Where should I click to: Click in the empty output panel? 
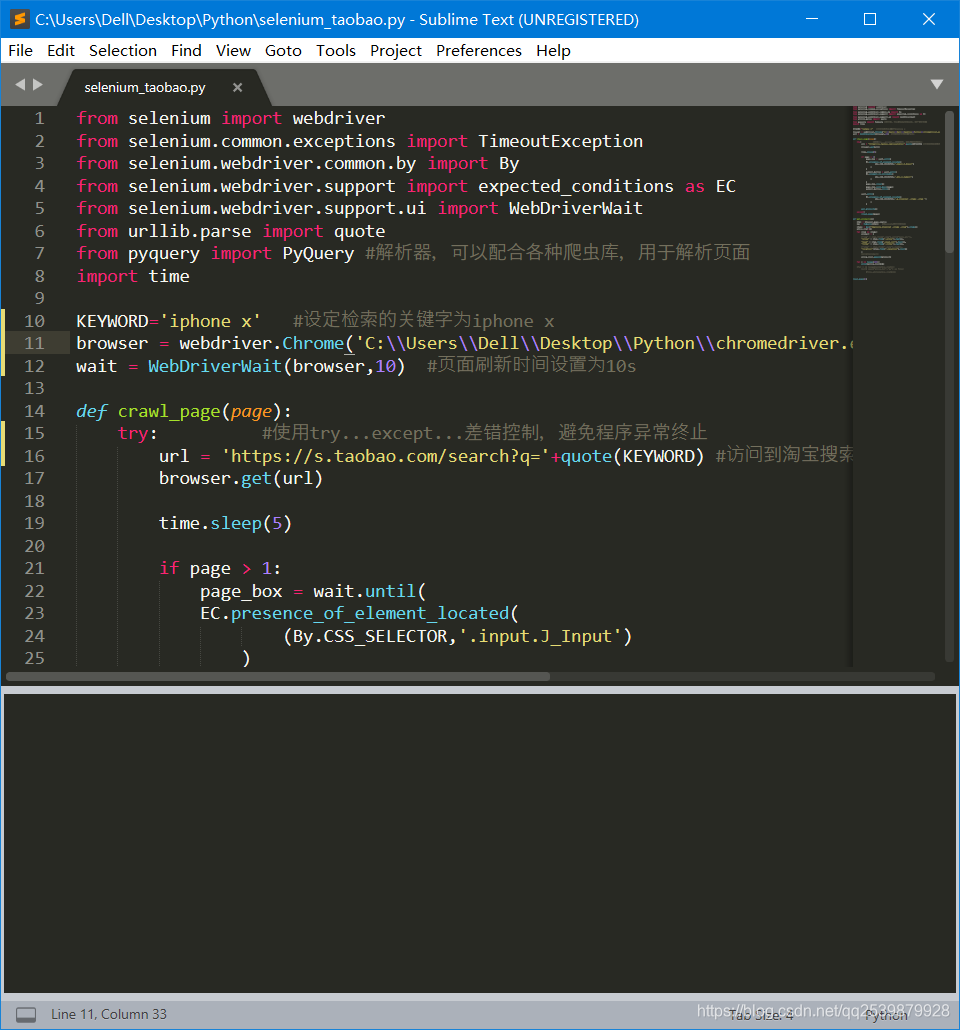480,843
